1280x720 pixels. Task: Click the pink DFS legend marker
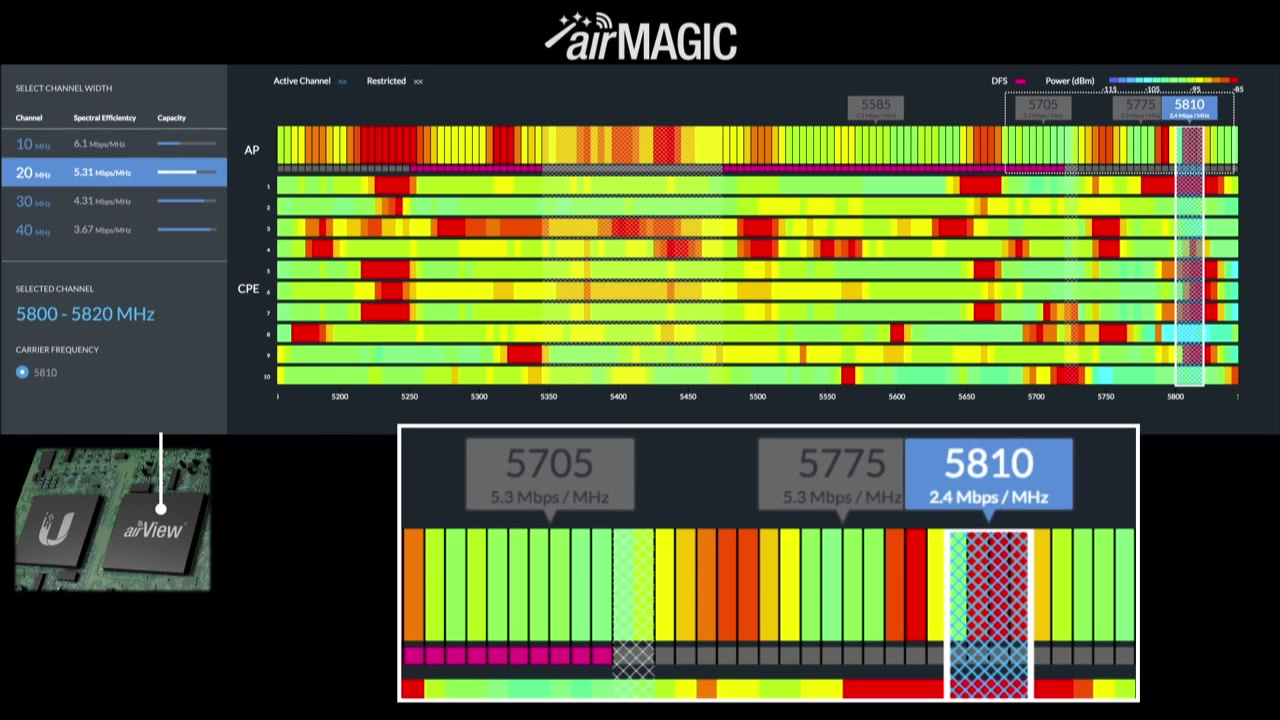(x=1020, y=81)
